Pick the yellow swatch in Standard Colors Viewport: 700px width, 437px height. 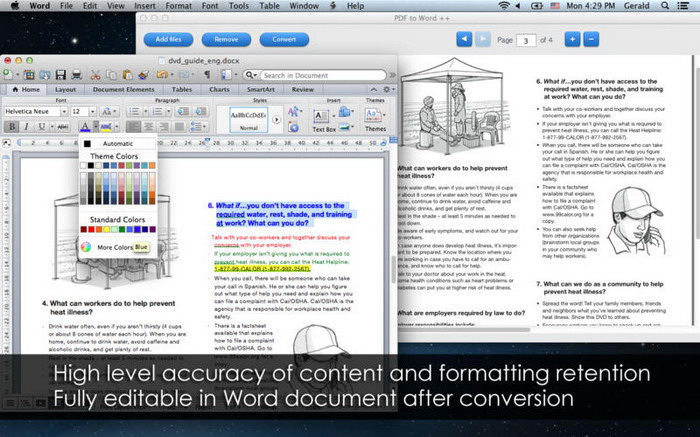[106, 229]
